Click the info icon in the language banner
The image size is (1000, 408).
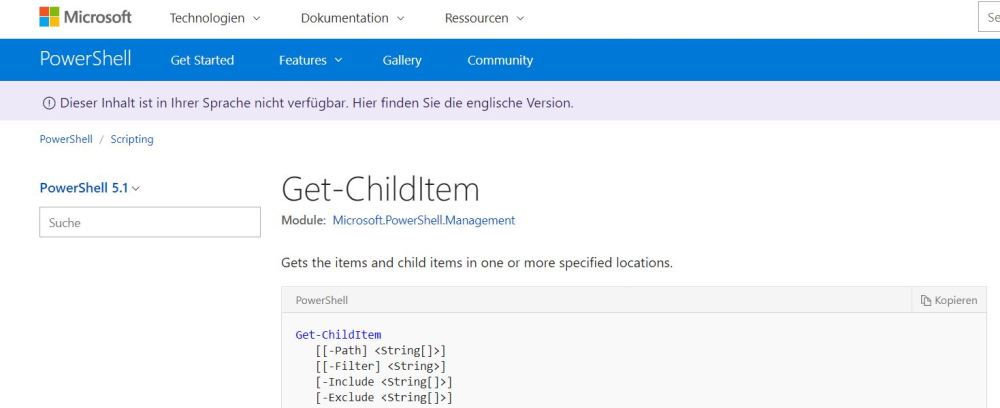coord(47,102)
